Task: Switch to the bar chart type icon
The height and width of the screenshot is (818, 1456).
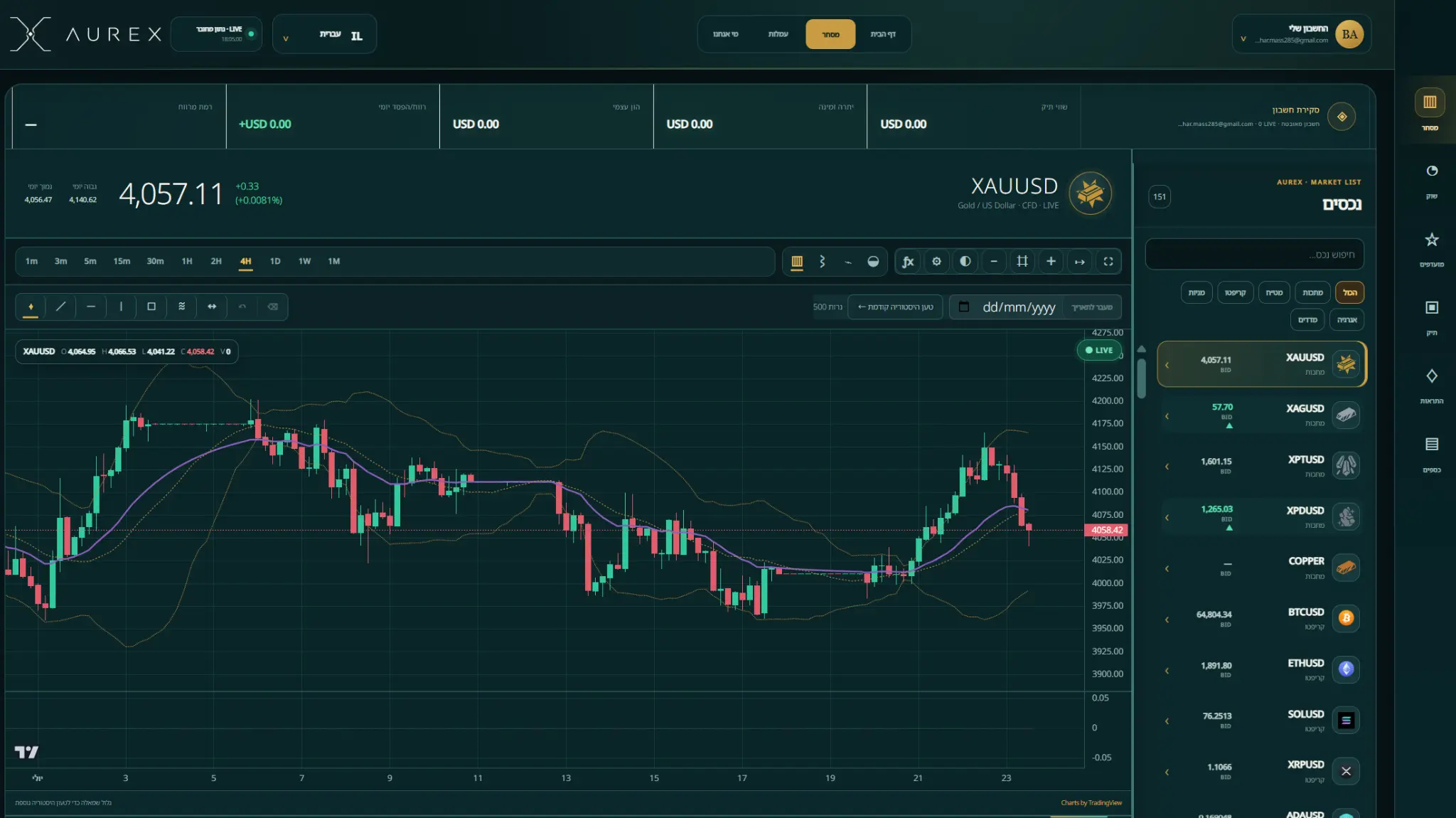Action: tap(823, 262)
